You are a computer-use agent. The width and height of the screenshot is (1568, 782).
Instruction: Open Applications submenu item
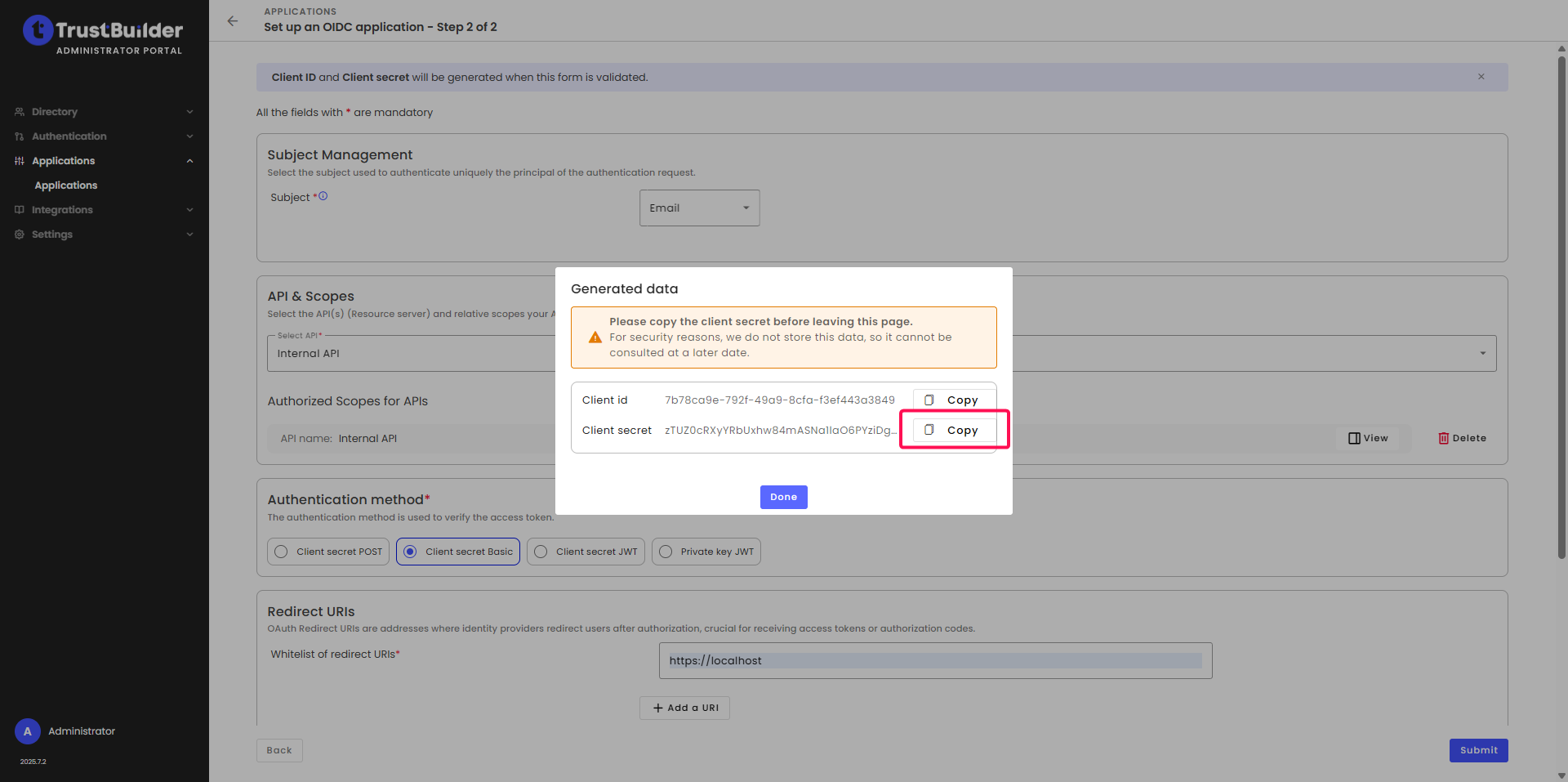pyautogui.click(x=66, y=185)
